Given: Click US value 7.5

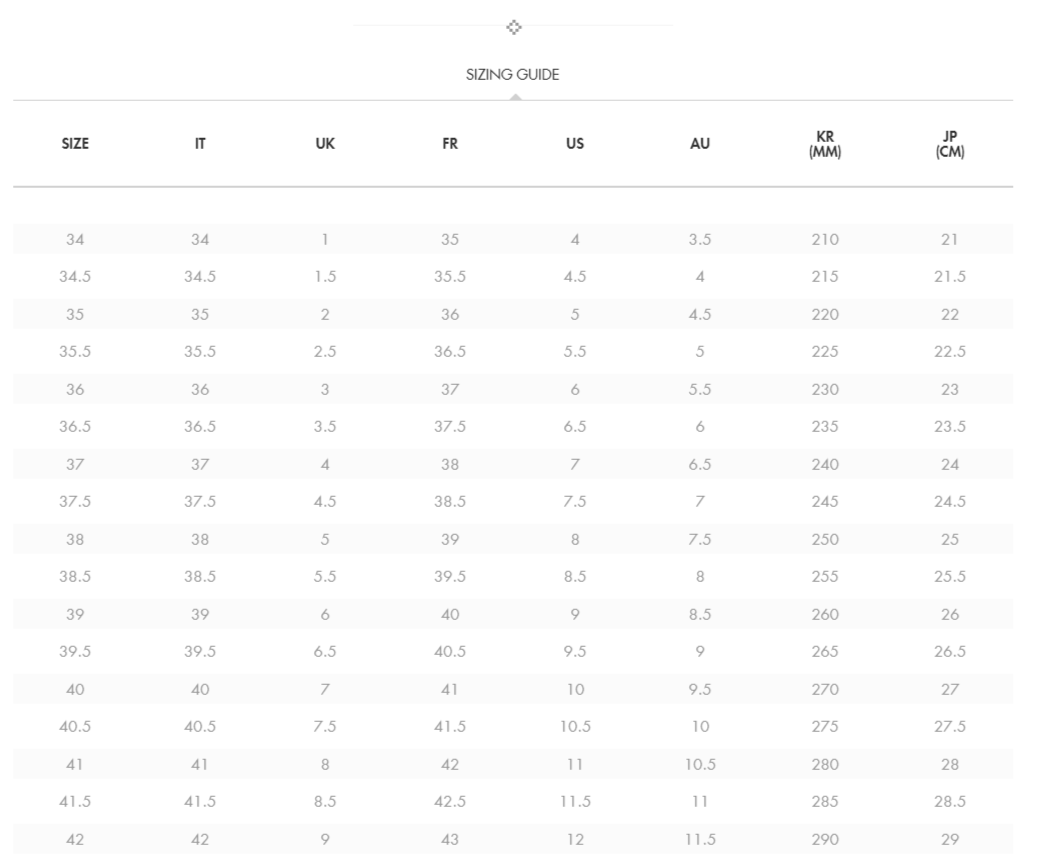Looking at the screenshot, I should coord(575,501).
